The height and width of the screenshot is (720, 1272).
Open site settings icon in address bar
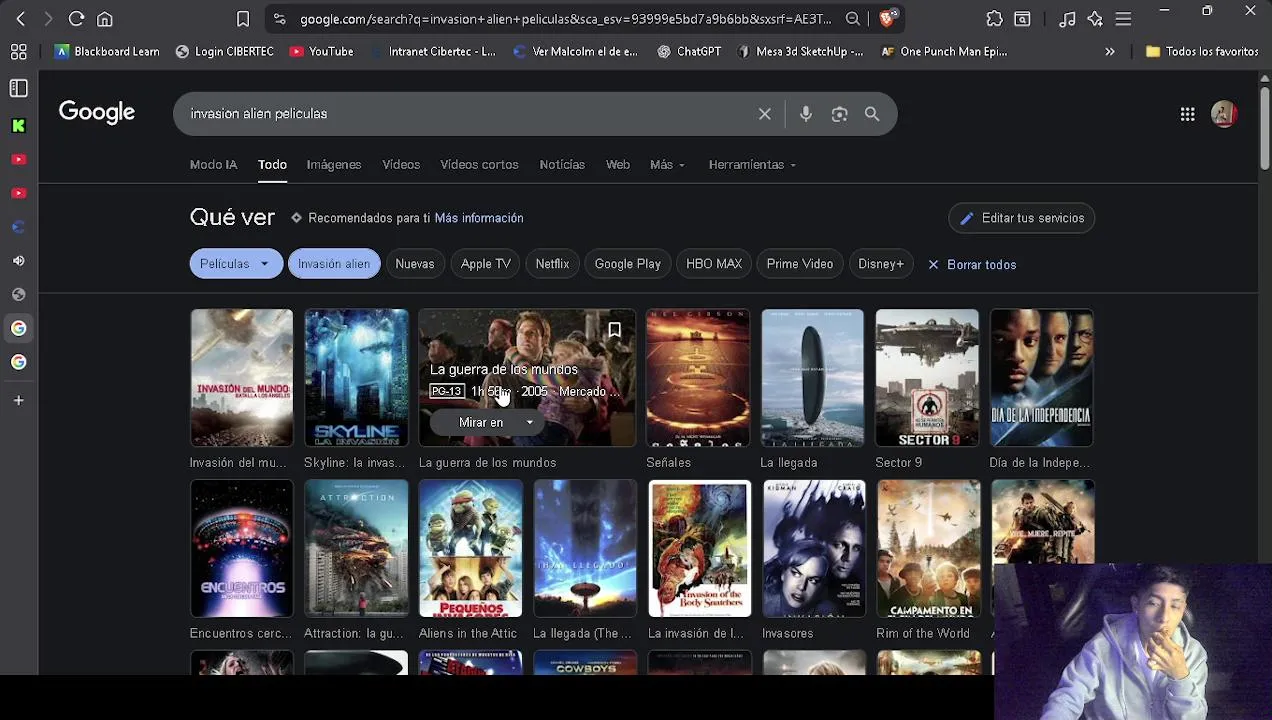(279, 19)
